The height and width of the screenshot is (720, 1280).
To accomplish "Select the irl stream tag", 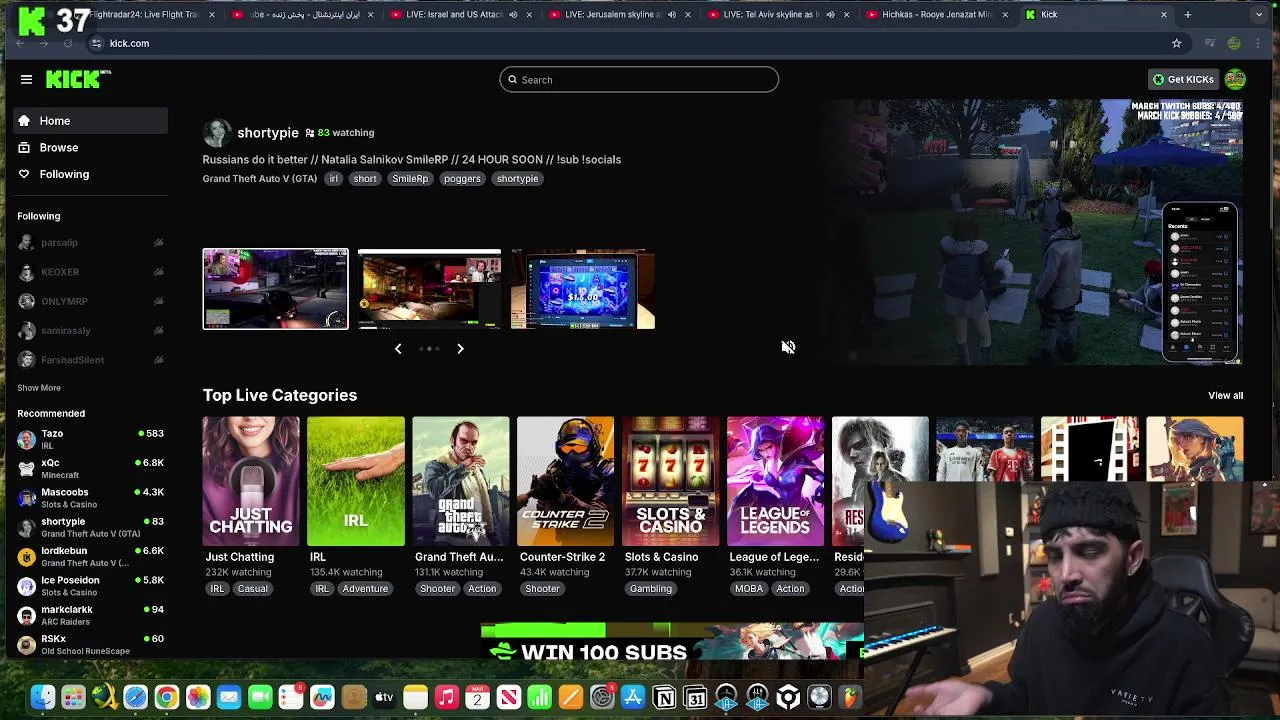I will [334, 179].
